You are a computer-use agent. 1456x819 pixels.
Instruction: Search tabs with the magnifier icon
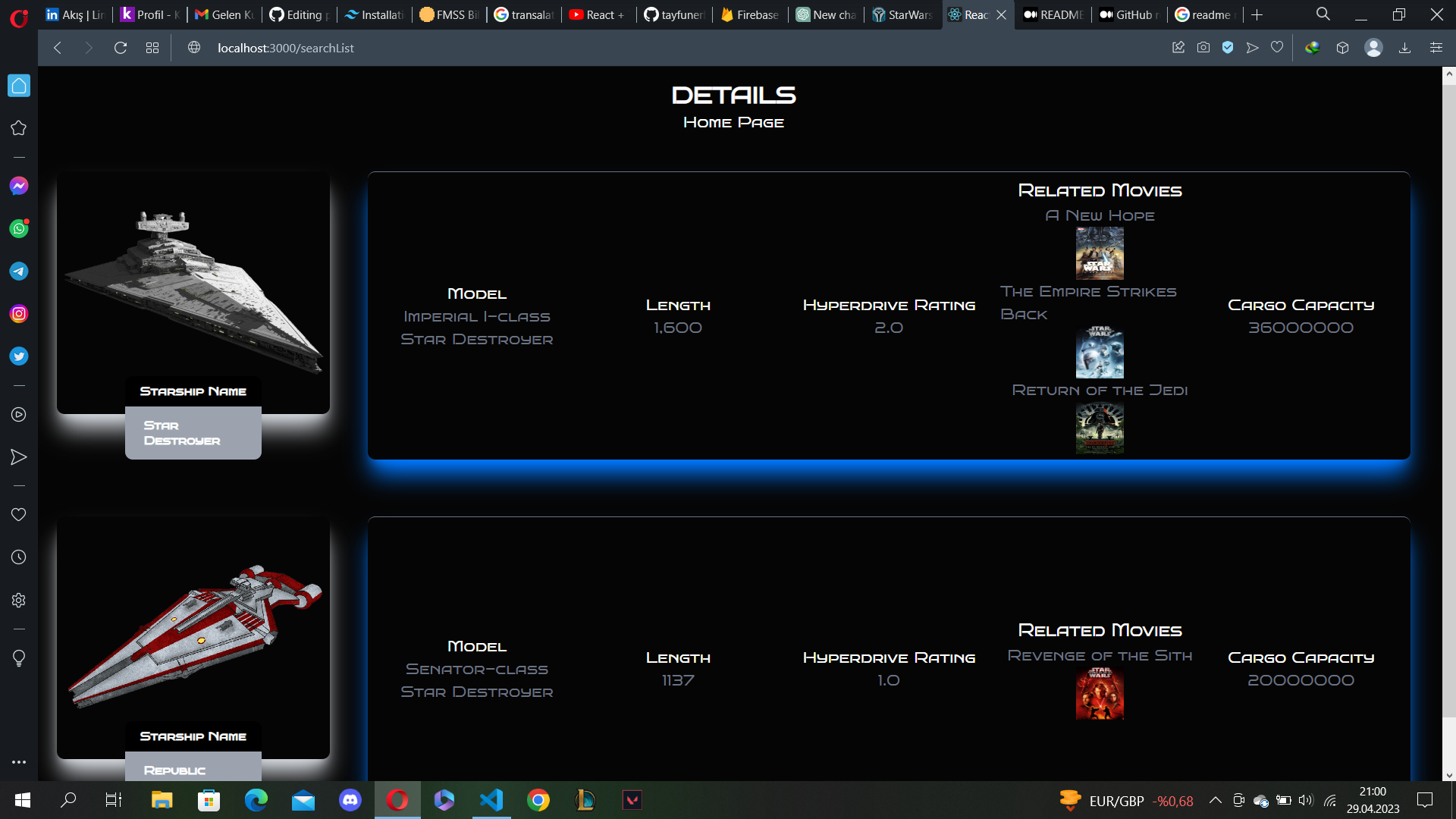1323,14
